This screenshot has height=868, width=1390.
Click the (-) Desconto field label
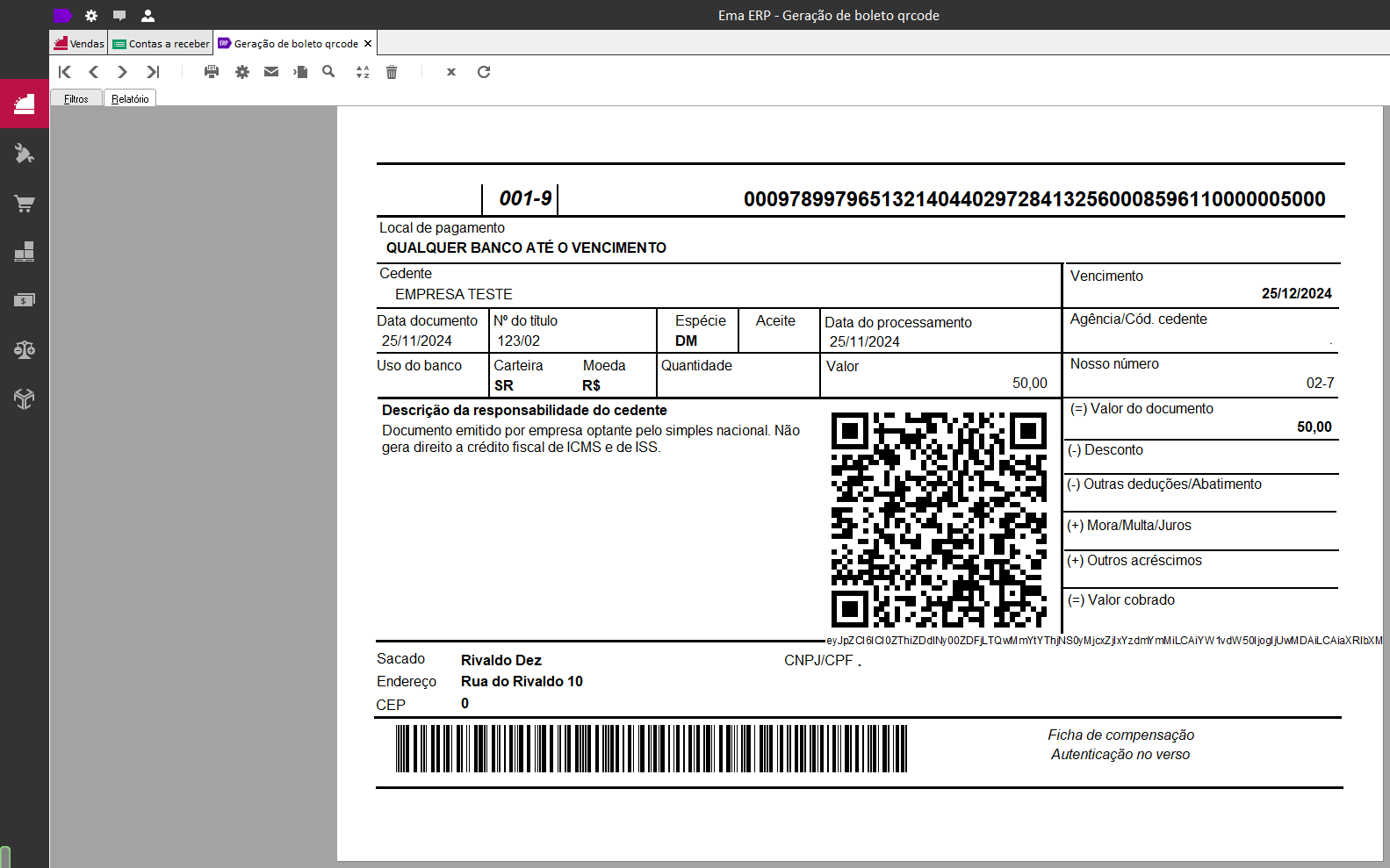[1105, 449]
